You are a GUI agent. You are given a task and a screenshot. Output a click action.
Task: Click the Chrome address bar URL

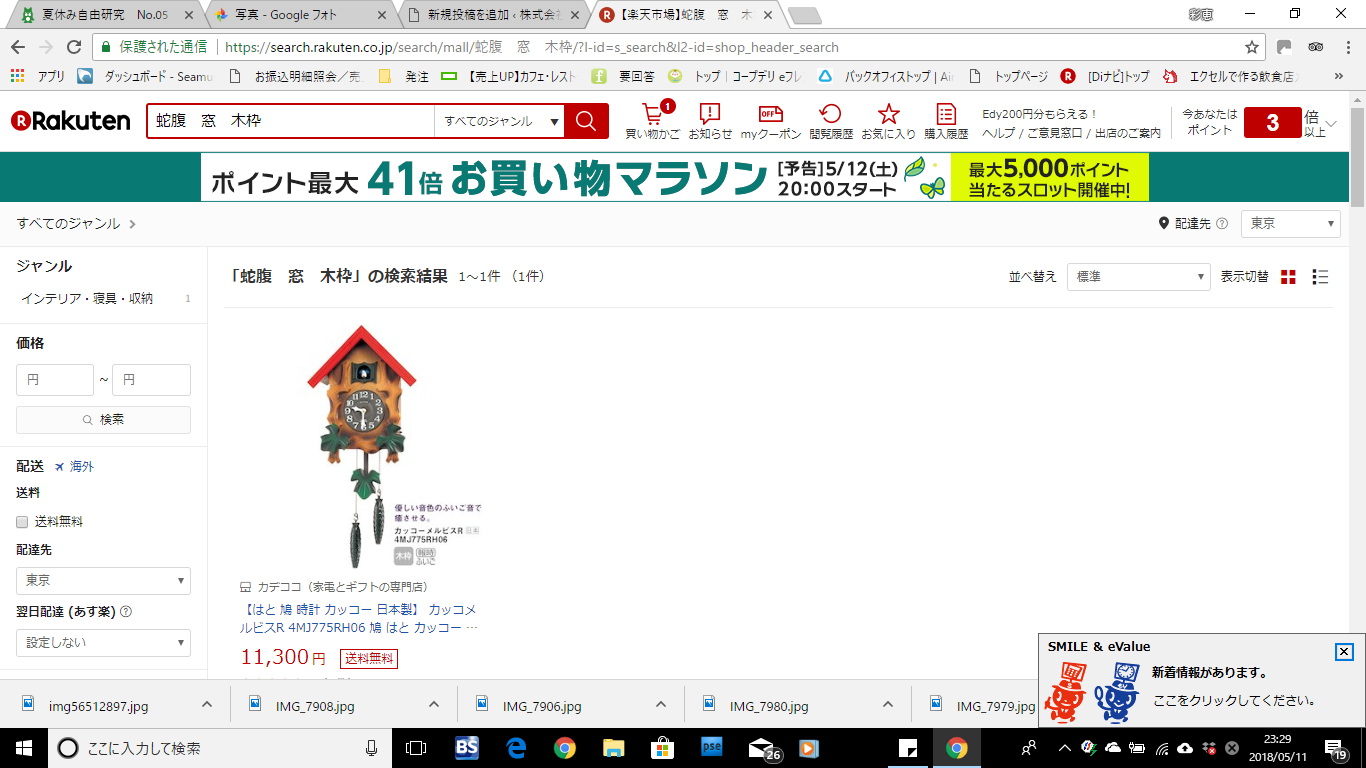tap(532, 47)
